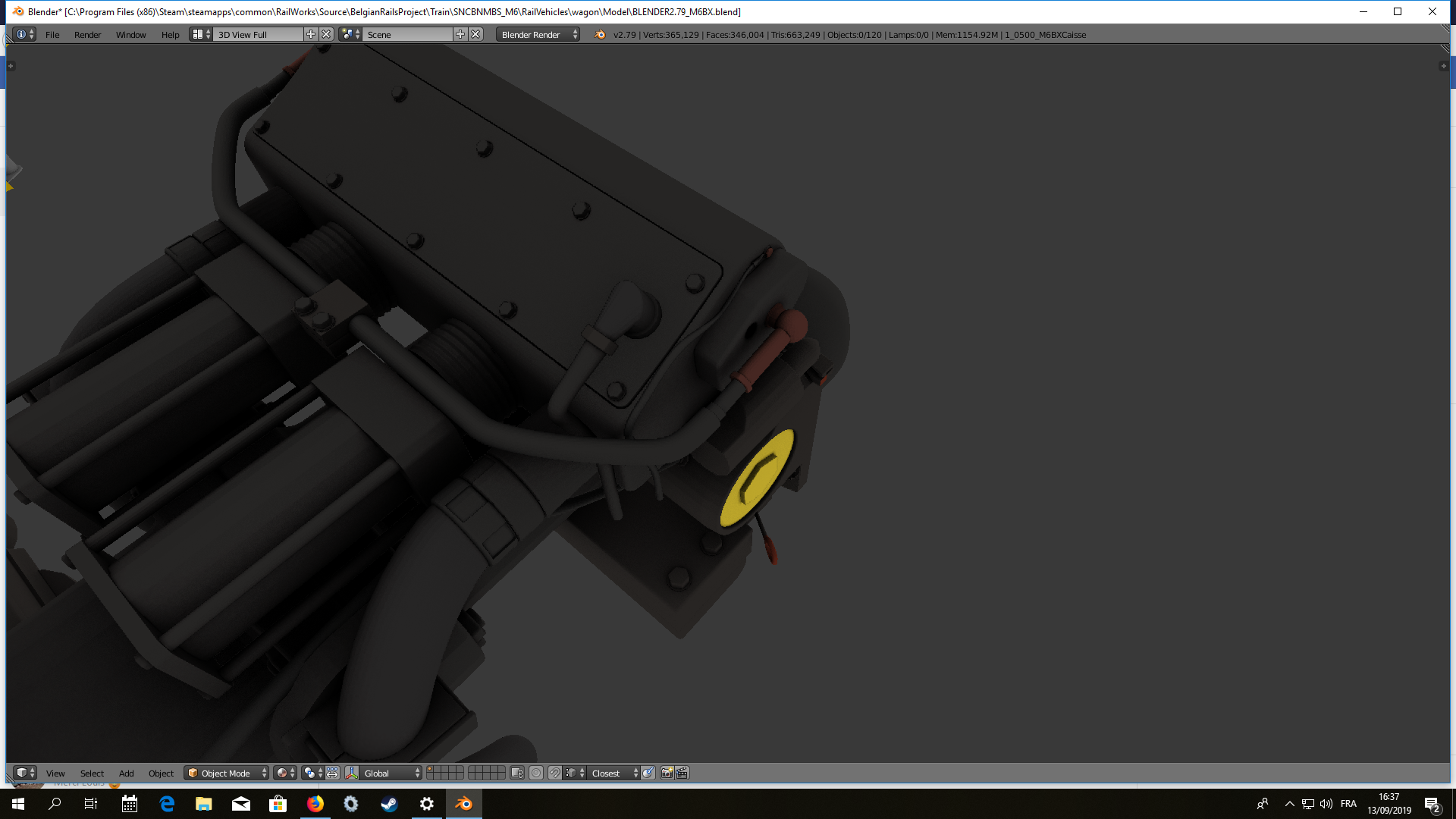Expand the Object Mode dropdown
This screenshot has width=1456, height=819.
[227, 773]
